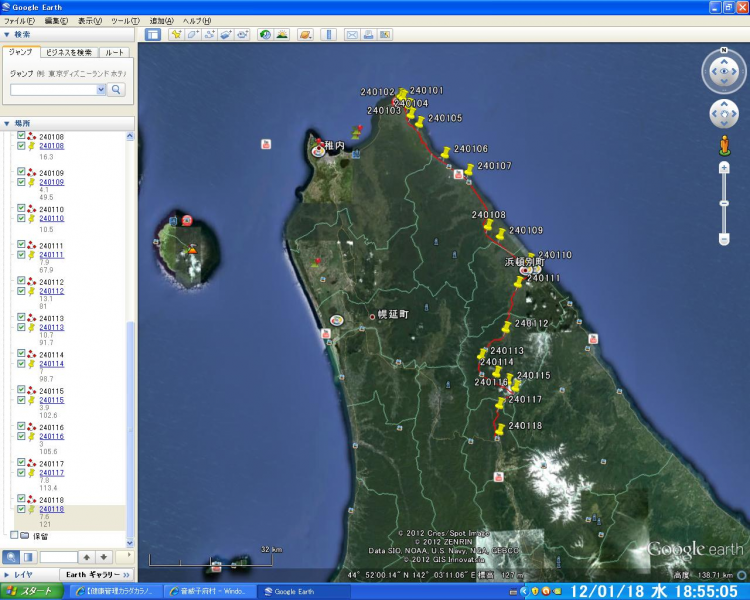Click the 240118 pushpin on the map
Image resolution: width=750 pixels, height=600 pixels.
pos(499,429)
